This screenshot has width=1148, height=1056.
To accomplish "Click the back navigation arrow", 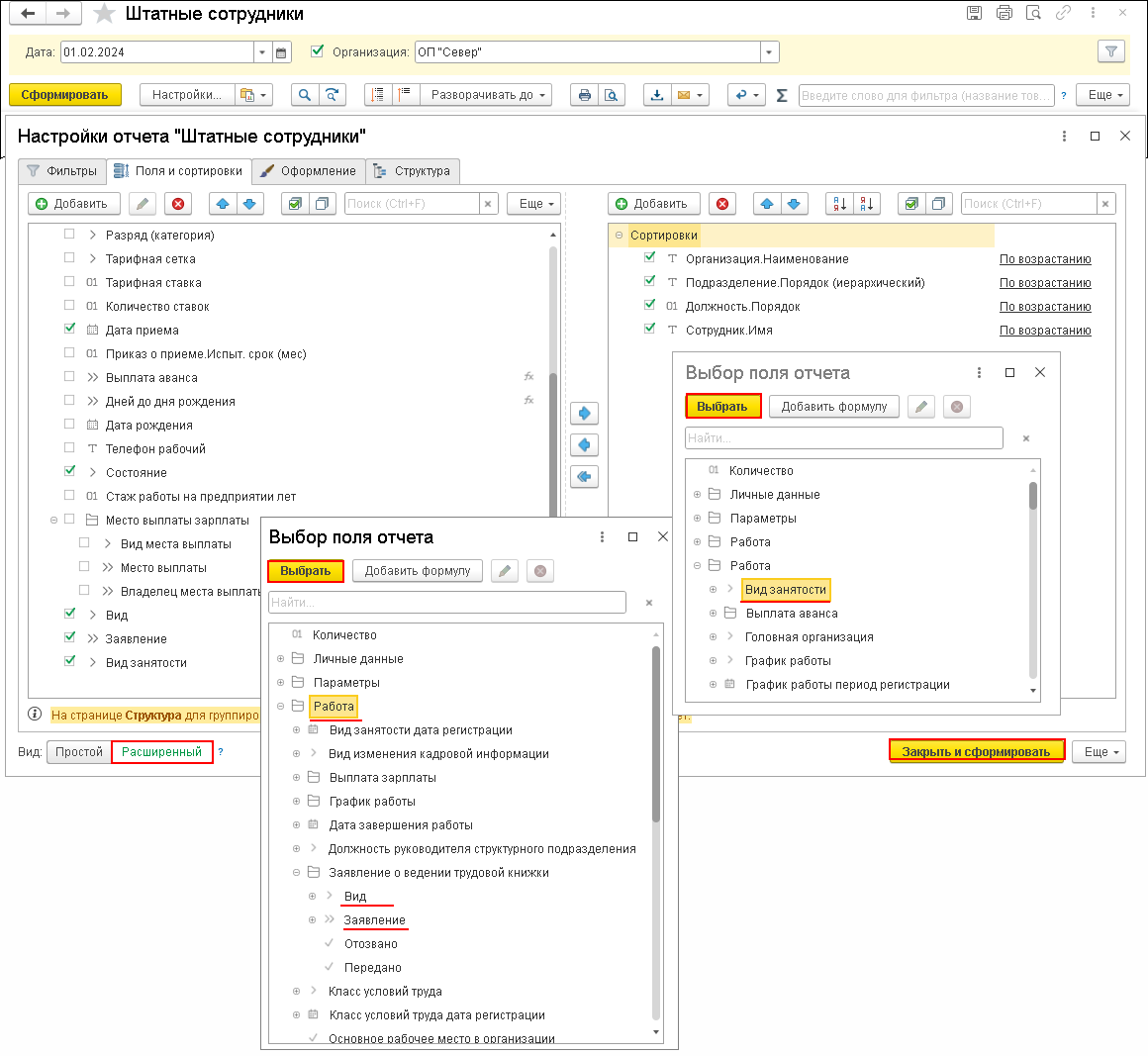I will click(x=28, y=13).
